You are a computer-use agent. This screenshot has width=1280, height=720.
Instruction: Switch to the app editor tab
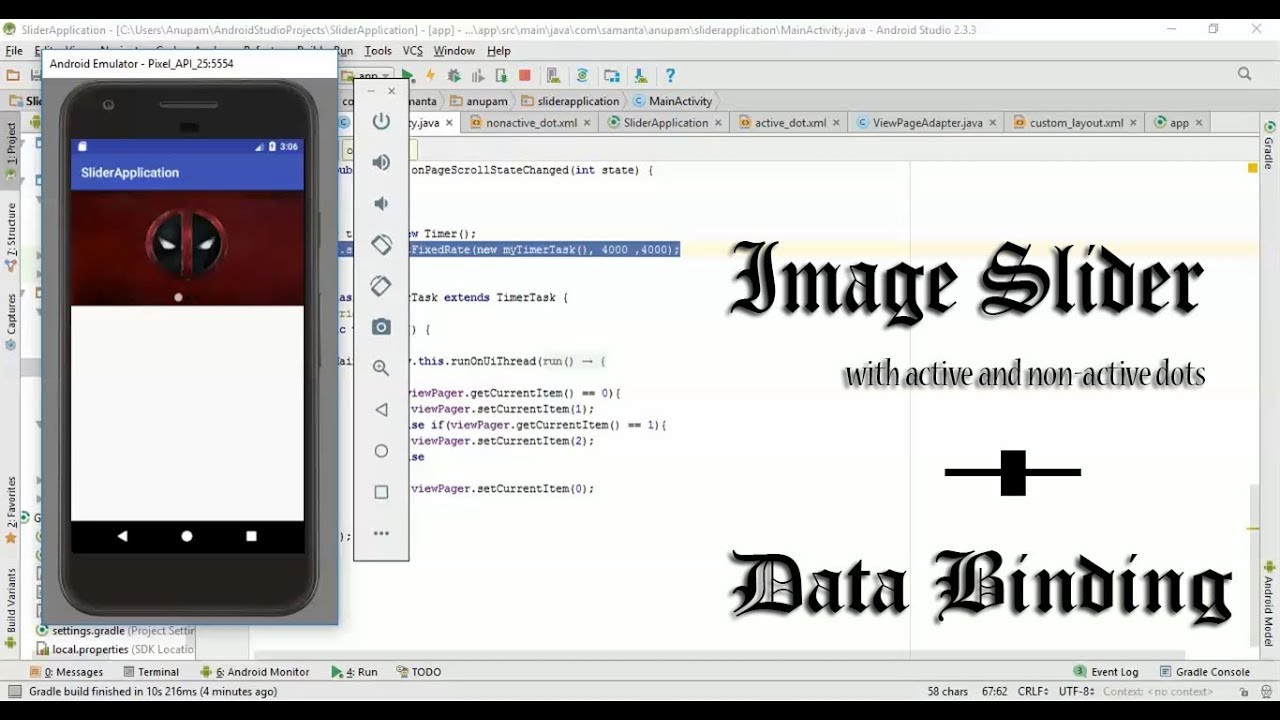click(1179, 123)
